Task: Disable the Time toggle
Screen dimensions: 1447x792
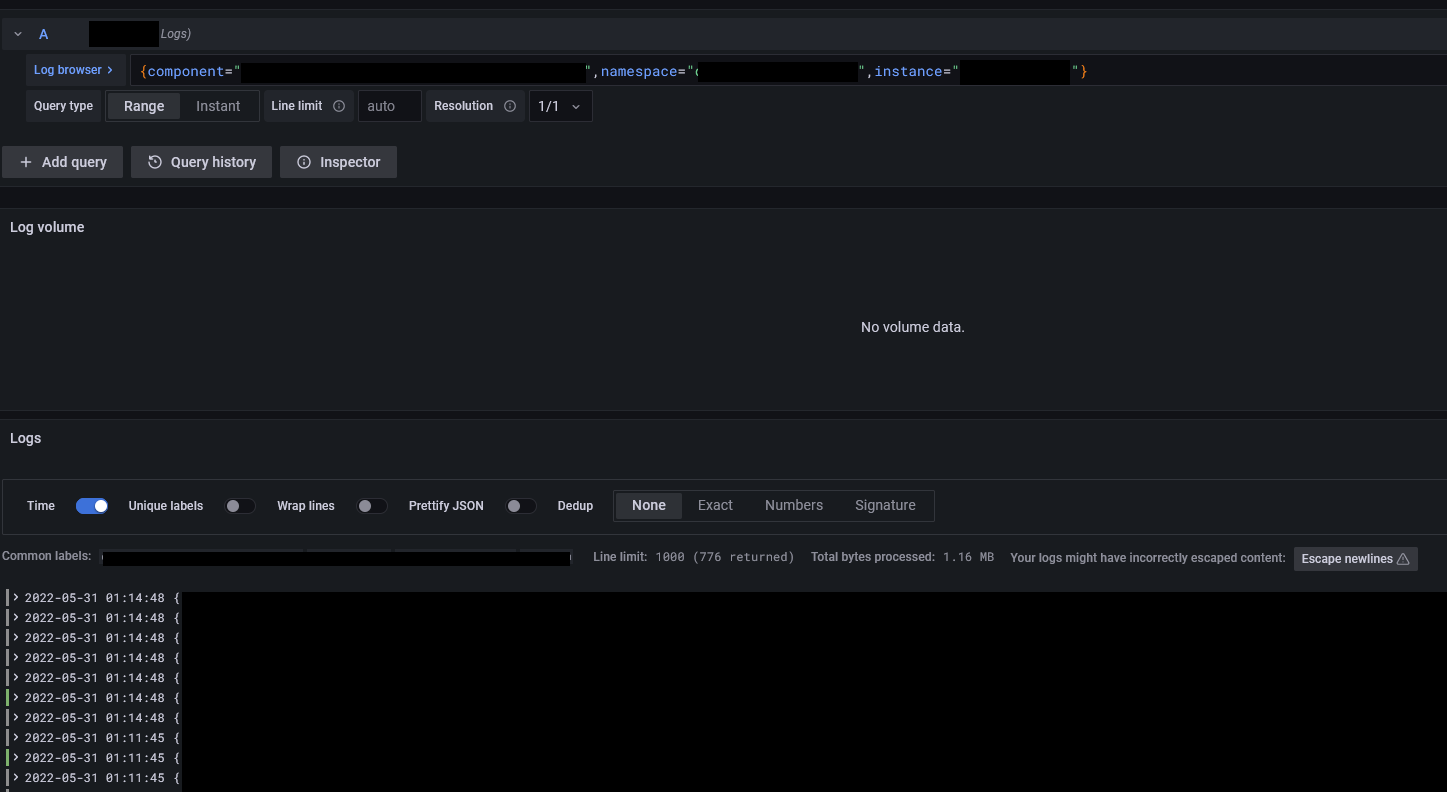Action: pos(92,505)
